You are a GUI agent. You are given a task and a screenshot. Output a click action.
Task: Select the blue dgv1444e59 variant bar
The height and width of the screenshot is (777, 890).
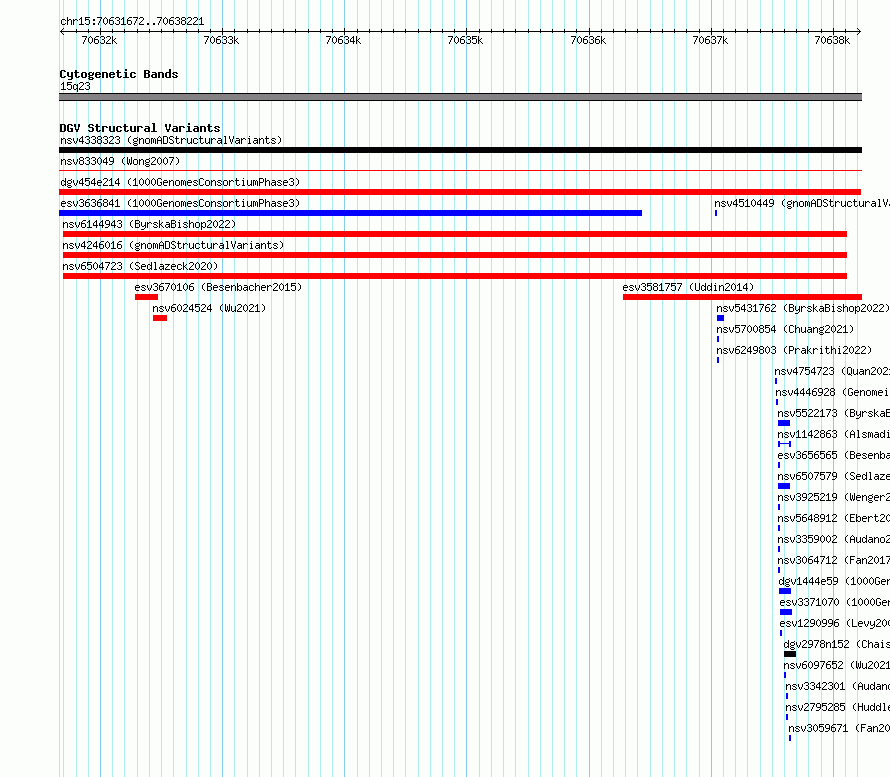(785, 591)
